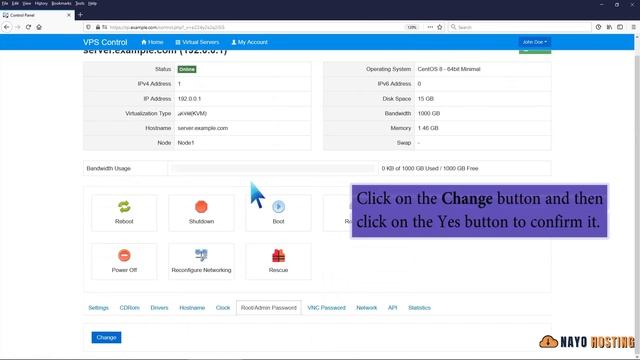Go to Home in navbar

pos(152,42)
